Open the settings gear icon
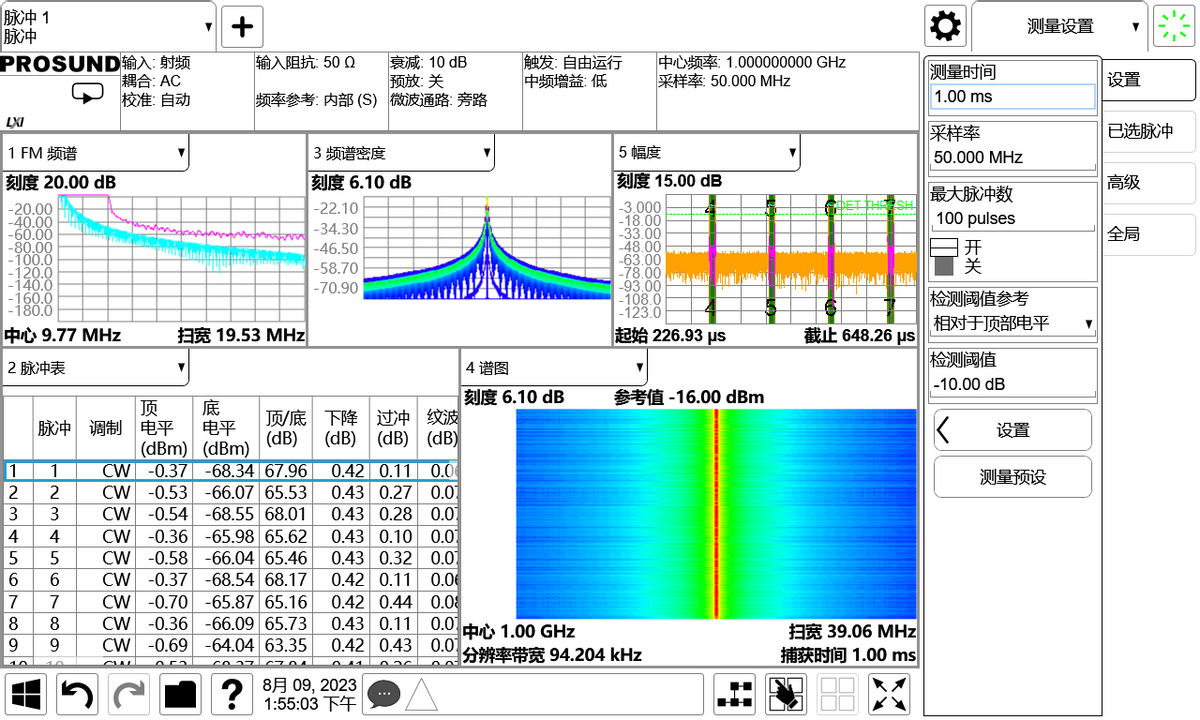 click(945, 26)
